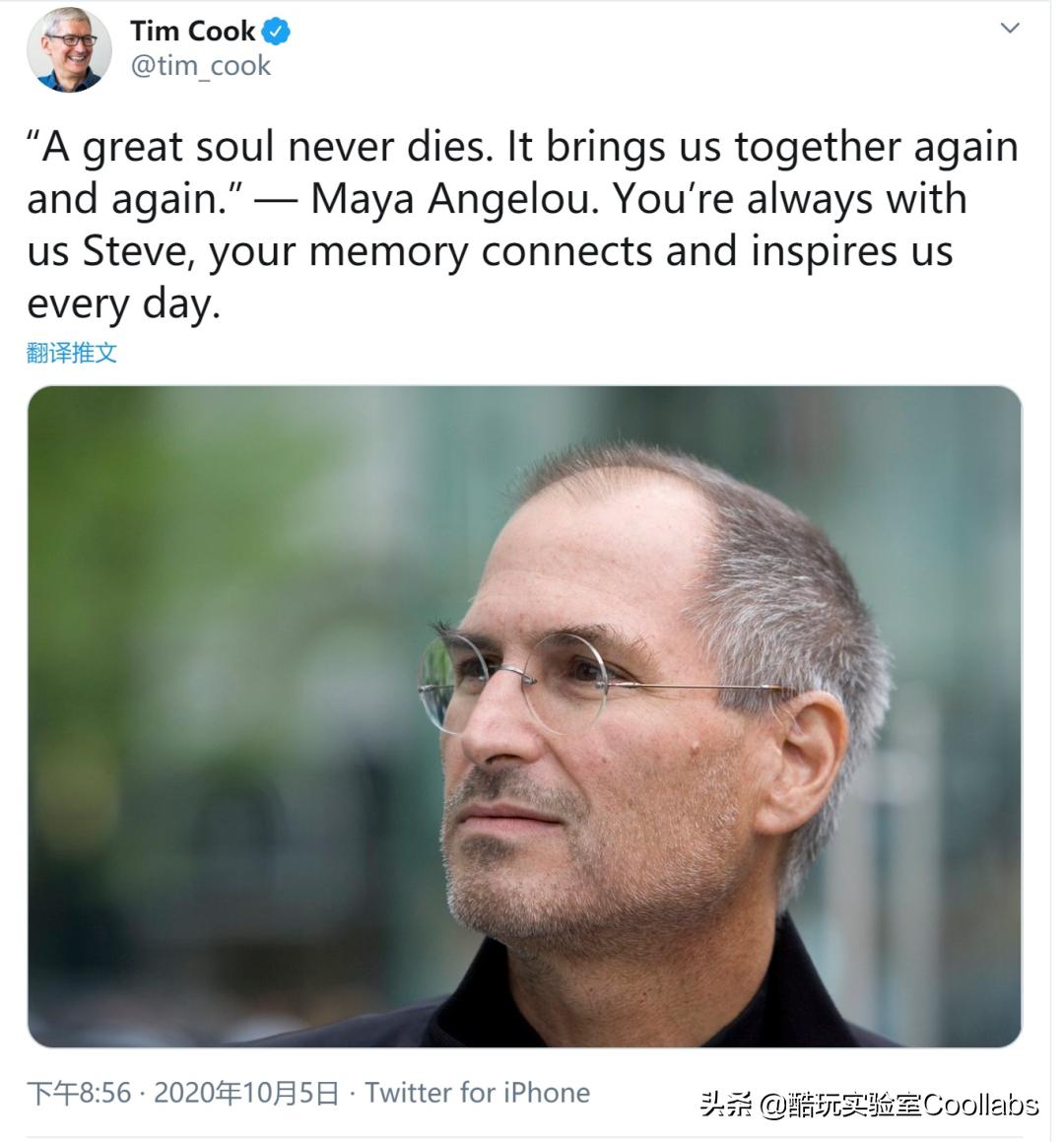Image resolution: width=1064 pixels, height=1142 pixels.
Task: Open the tweet options chevron menu
Action: tap(1010, 28)
